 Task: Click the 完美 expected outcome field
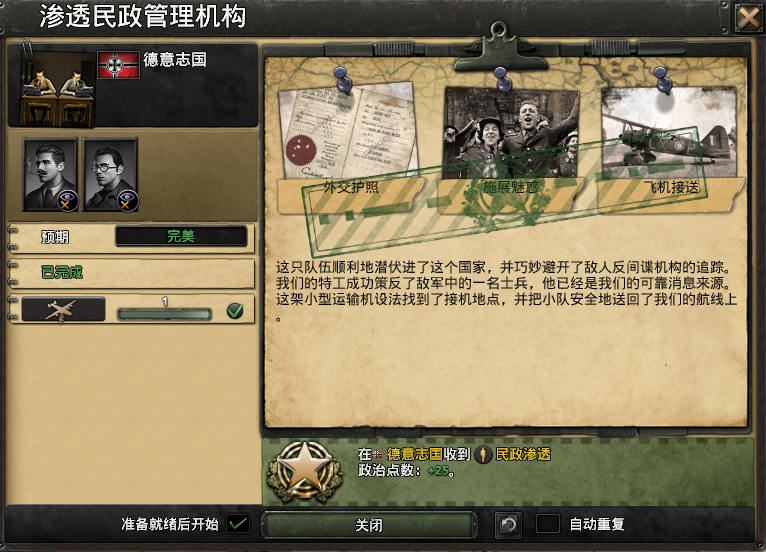pyautogui.click(x=181, y=236)
